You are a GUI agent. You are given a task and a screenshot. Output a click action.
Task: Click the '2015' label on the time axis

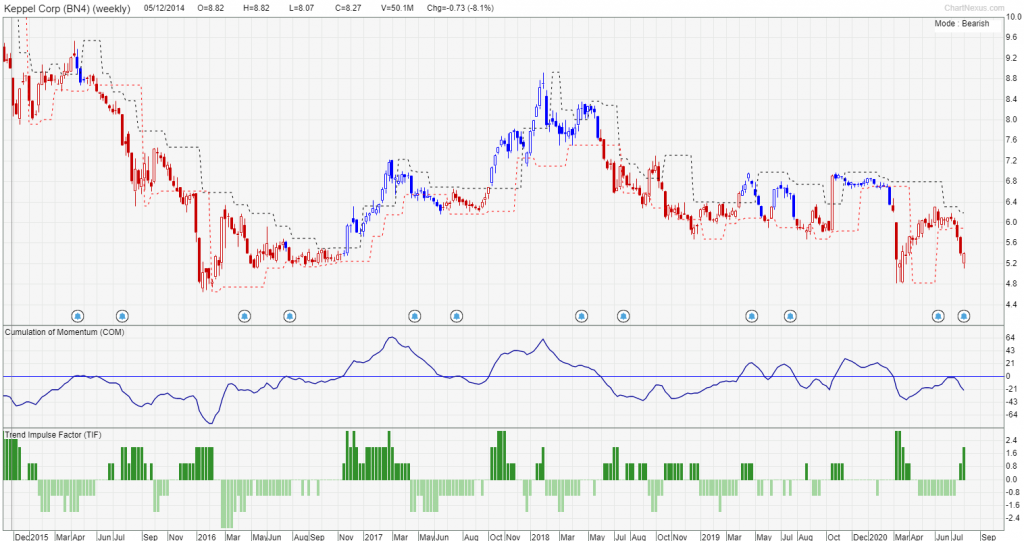39,537
